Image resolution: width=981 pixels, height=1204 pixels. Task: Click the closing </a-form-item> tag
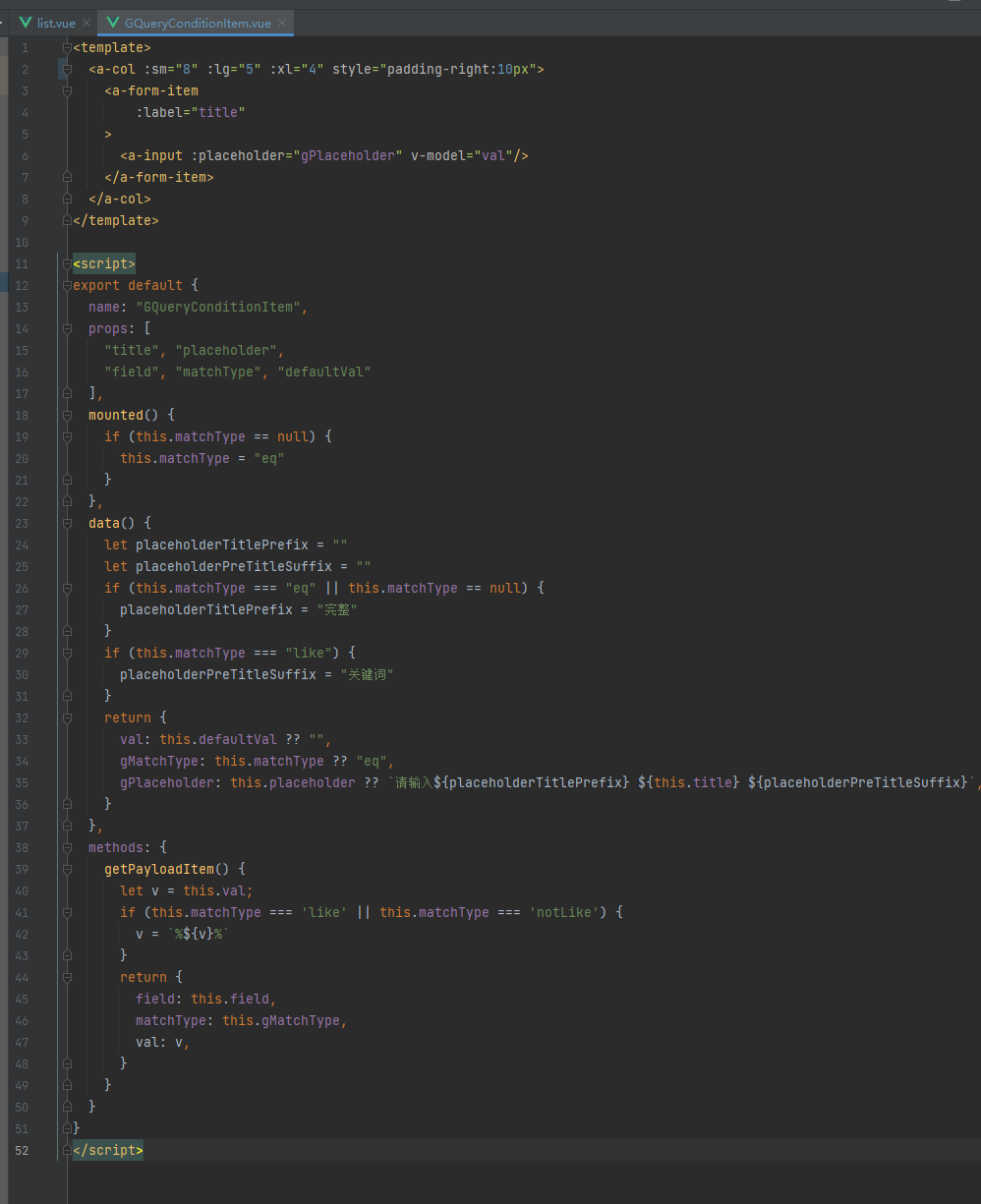[159, 177]
